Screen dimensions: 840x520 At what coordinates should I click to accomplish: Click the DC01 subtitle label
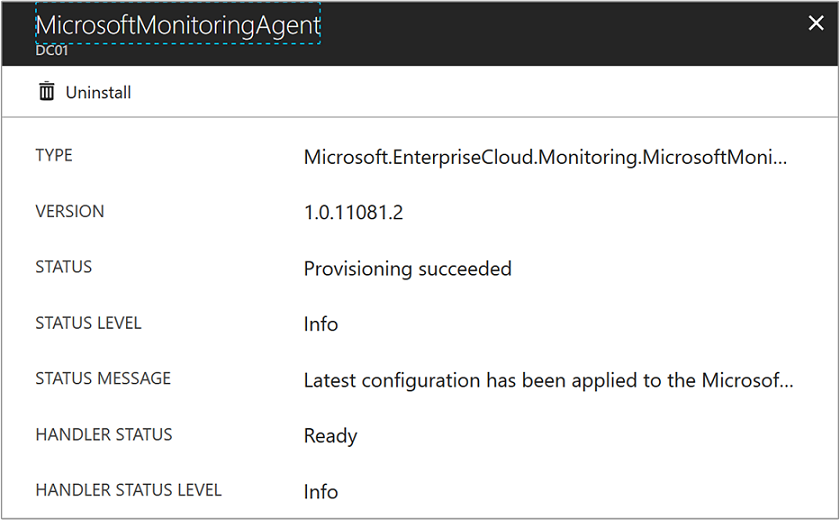click(52, 50)
